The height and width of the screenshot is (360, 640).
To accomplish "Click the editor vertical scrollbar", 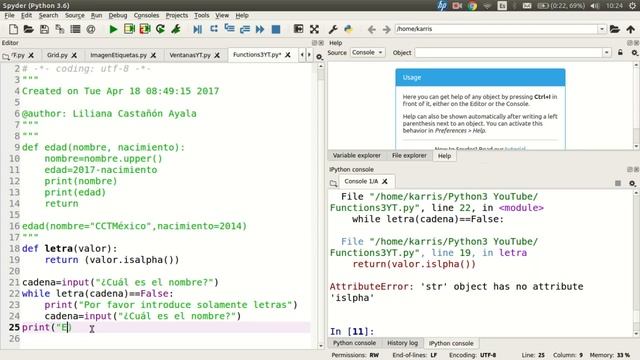I will pyautogui.click(x=321, y=206).
